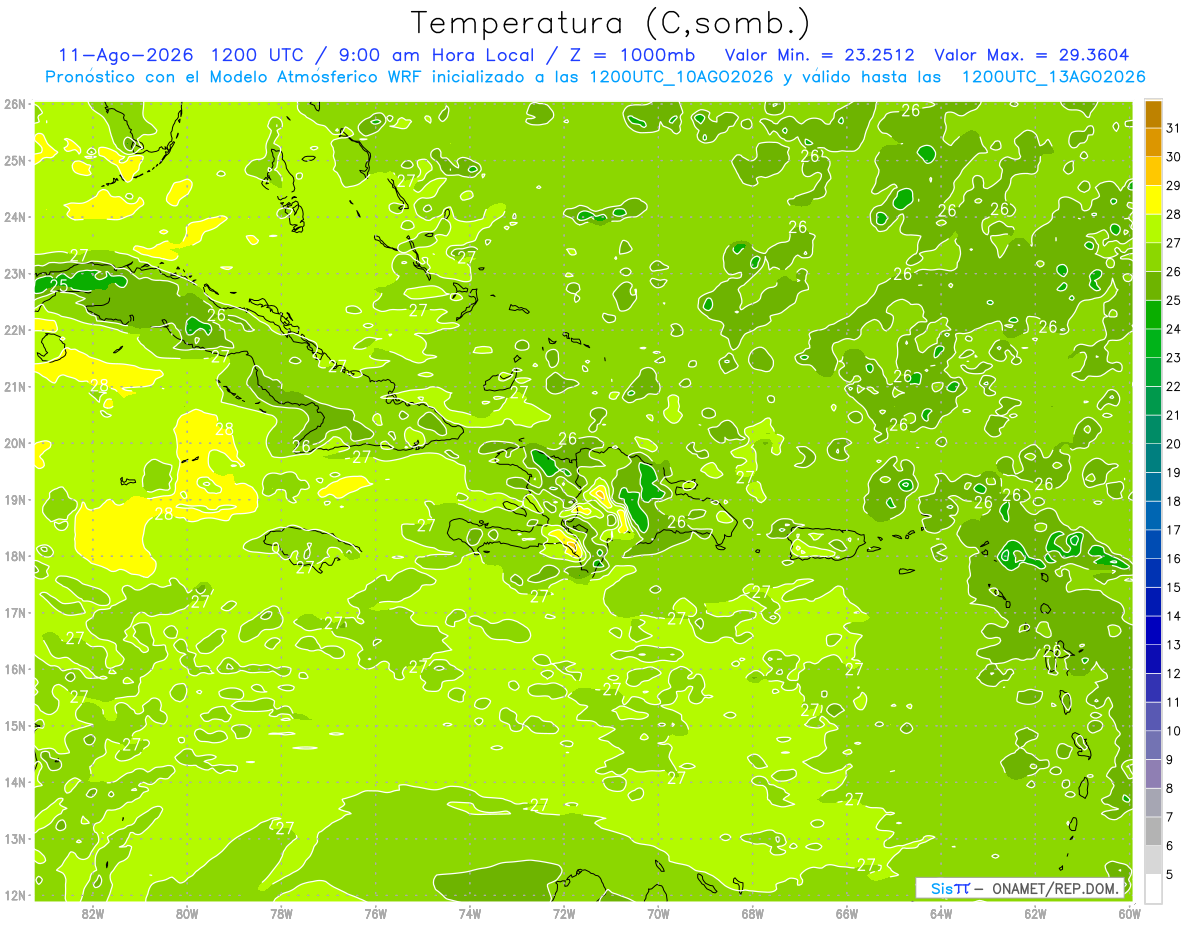Image resolution: width=1200 pixels, height=927 pixels.
Task: Click the "62W" longitude axis label
Action: pyautogui.click(x=1035, y=913)
